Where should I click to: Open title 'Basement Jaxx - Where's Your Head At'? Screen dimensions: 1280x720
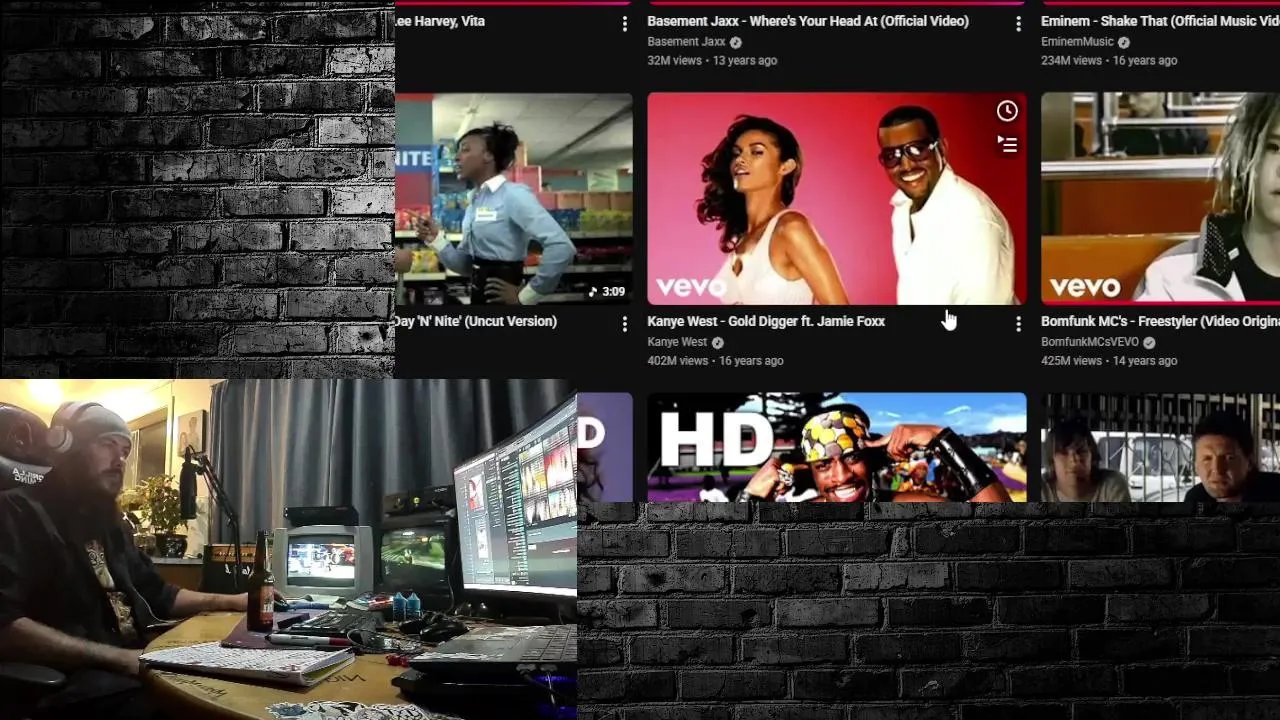(x=808, y=21)
